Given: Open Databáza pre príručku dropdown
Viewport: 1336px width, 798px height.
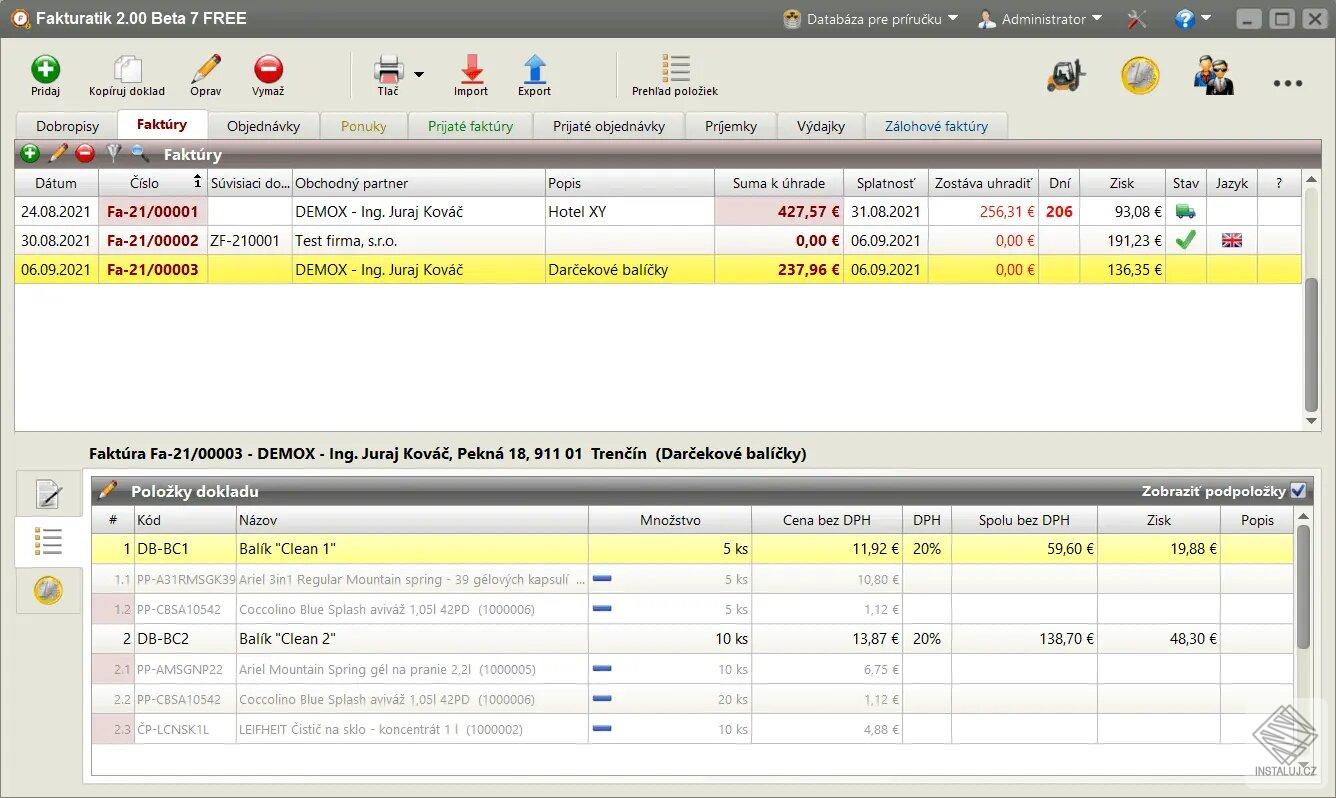Looking at the screenshot, I should tap(872, 19).
